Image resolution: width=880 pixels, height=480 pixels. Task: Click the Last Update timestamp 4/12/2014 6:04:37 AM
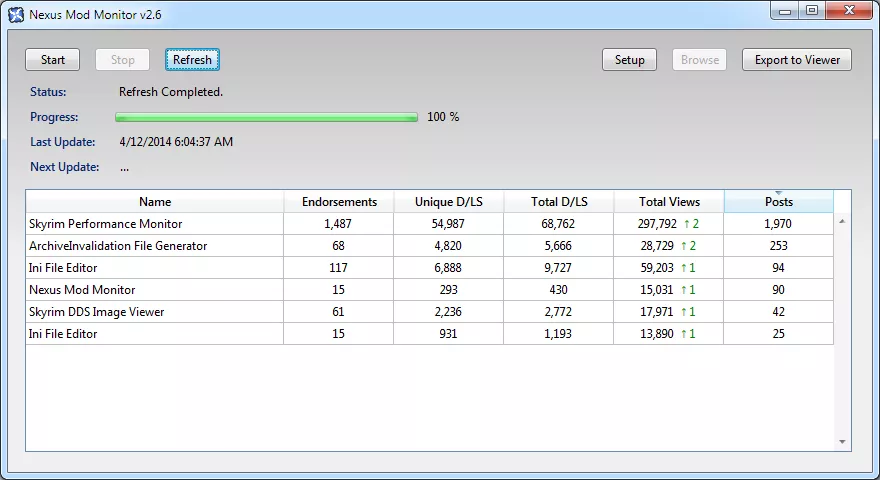(176, 141)
